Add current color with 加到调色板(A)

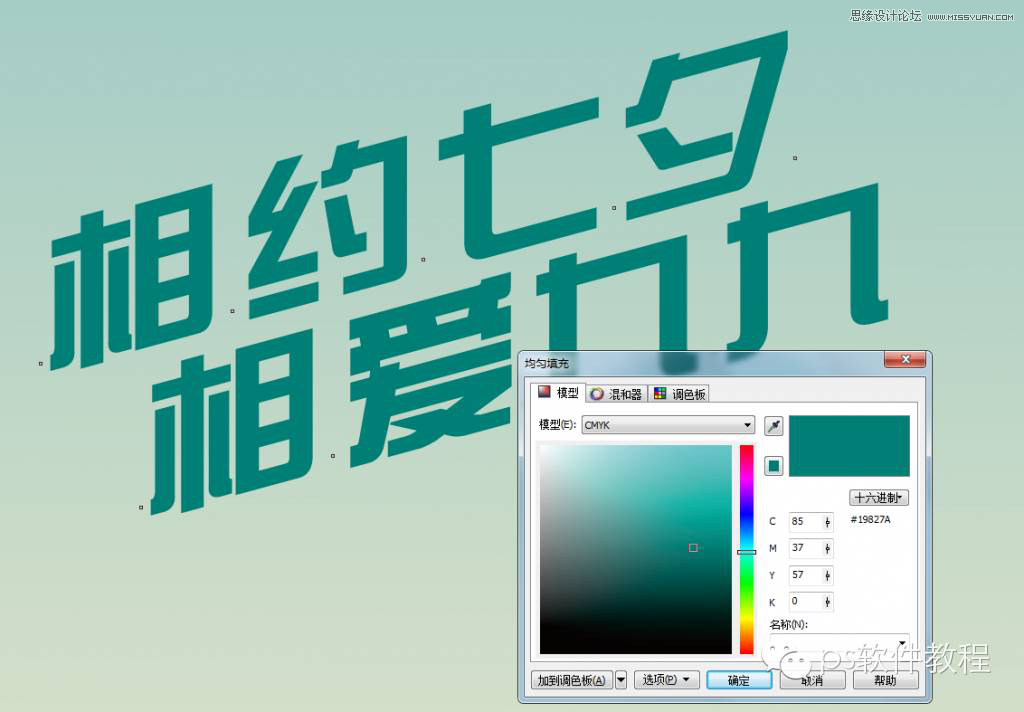[572, 680]
